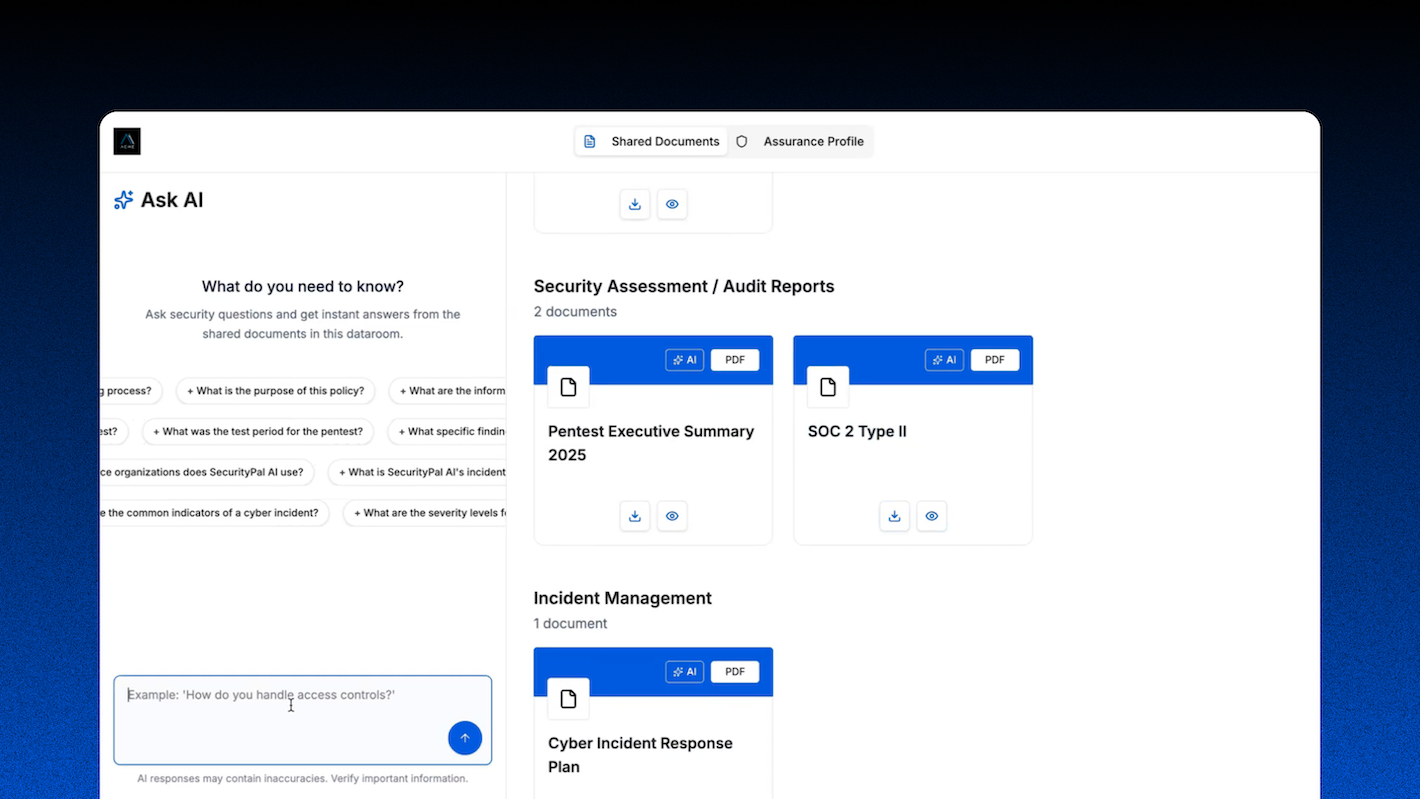Click document icon on SOC 2 Type II card
Viewport: 1420px width, 799px height.
point(828,387)
